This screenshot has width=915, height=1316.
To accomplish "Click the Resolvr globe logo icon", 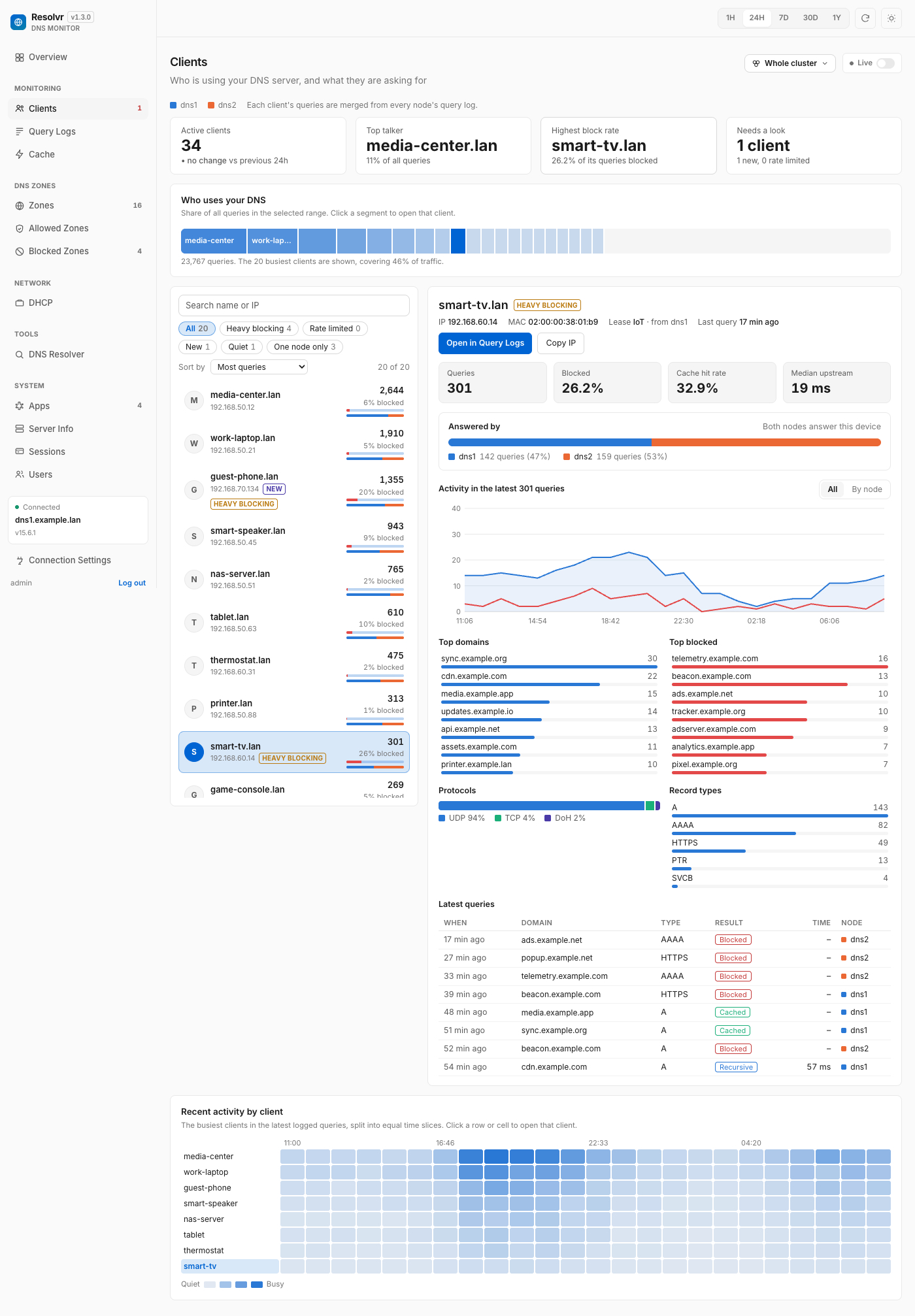I will (x=18, y=22).
